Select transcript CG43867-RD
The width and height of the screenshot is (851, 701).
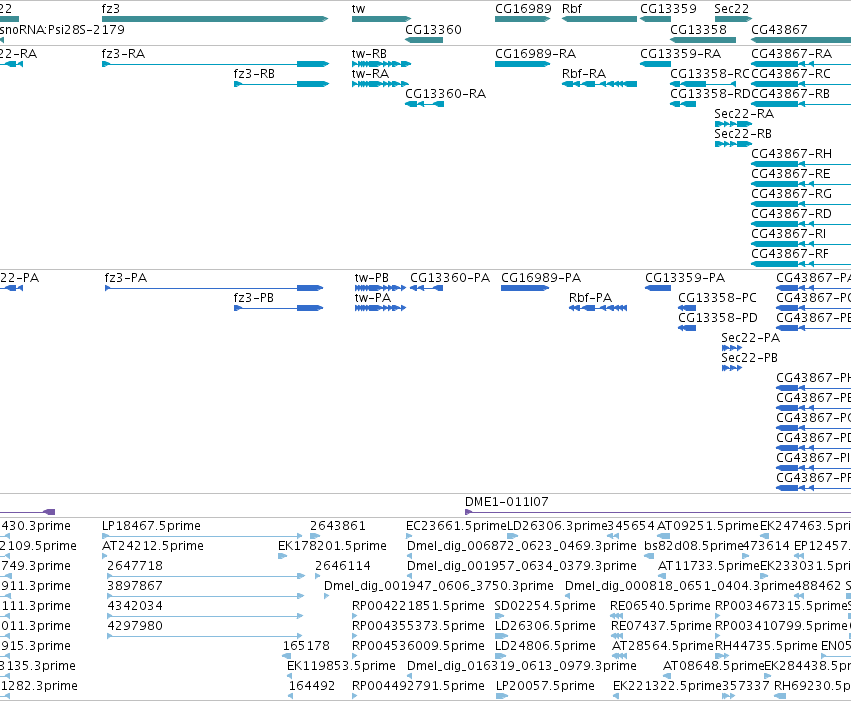(801, 224)
